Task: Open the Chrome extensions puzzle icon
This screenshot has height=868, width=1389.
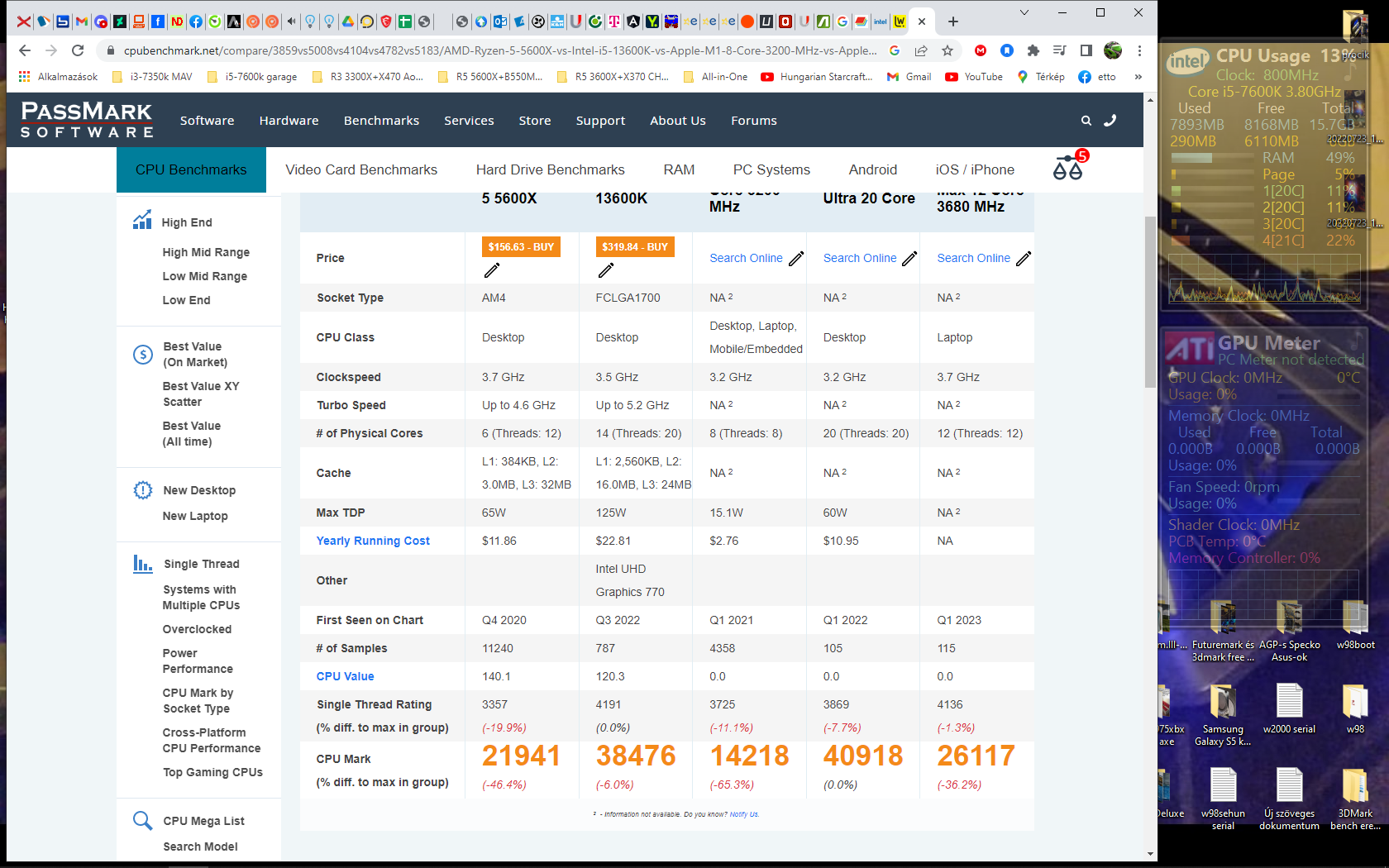Action: [1033, 50]
